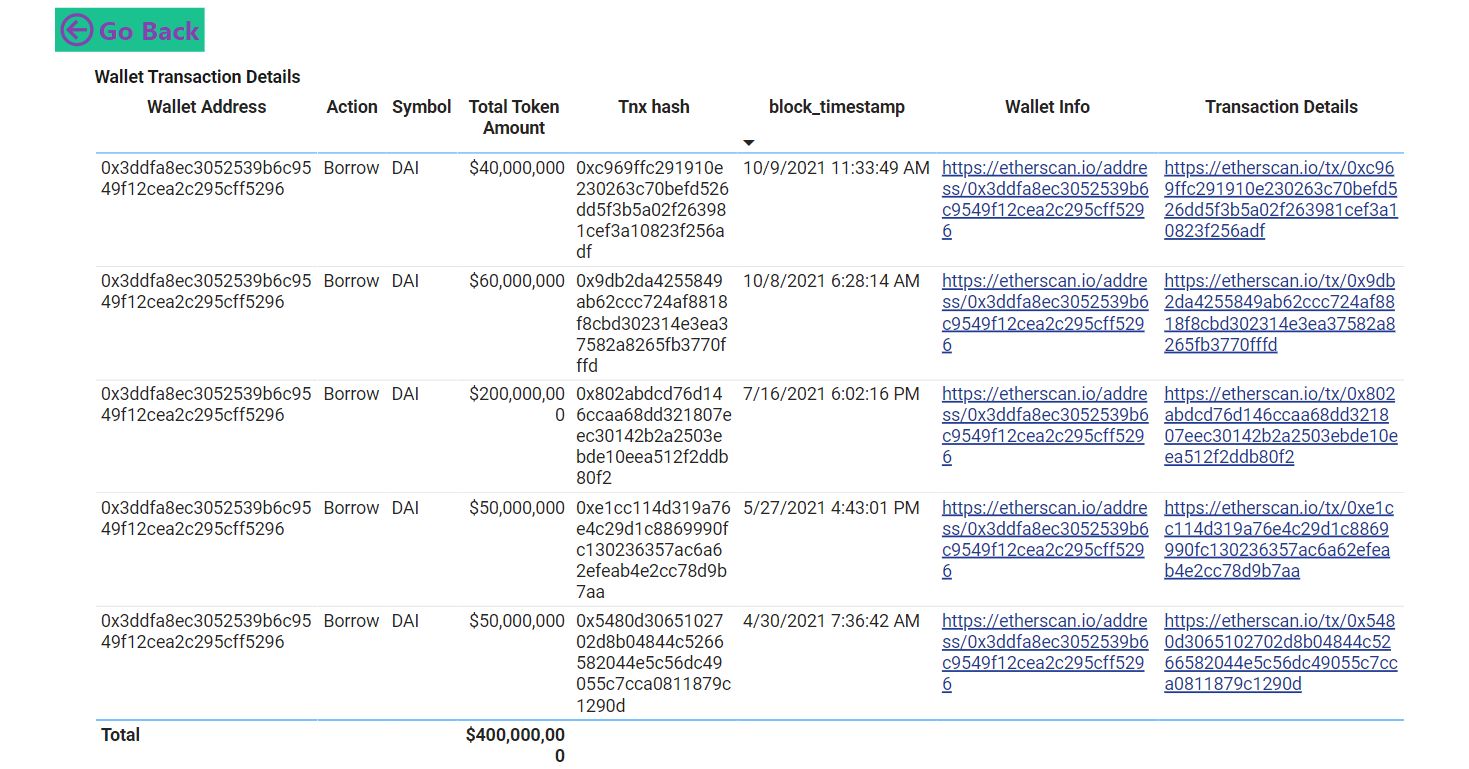Image resolution: width=1469 pixels, height=769 pixels.
Task: Click wallet address in the 4/30/2021 row
Action: click(x=206, y=631)
